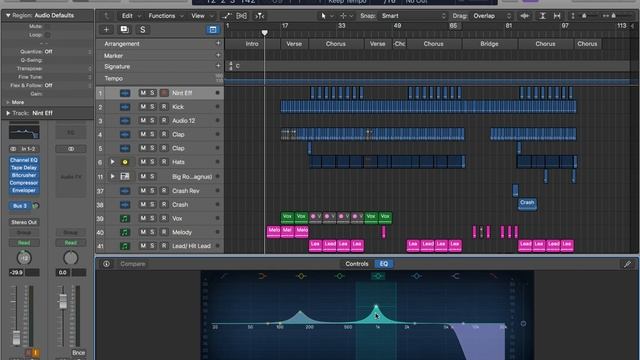
Task: Mute the Nint Eff track
Action: [143, 93]
